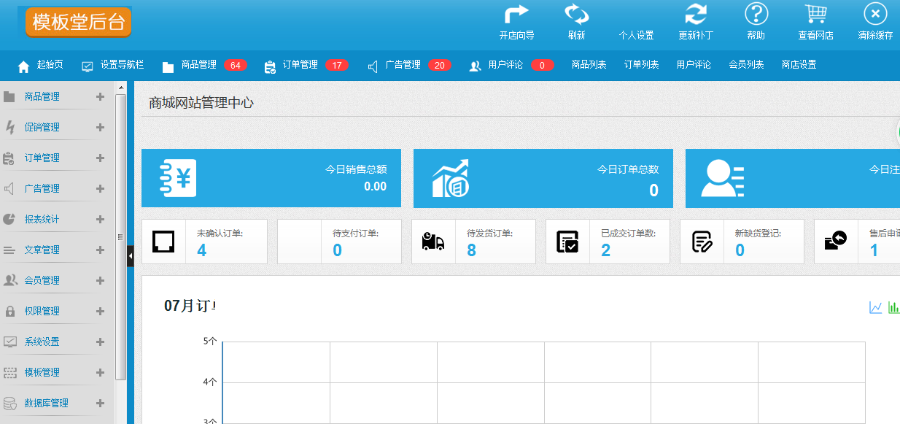Expand the 系统设置 sidebar section
Screen dimensions: 900x424
(99, 341)
